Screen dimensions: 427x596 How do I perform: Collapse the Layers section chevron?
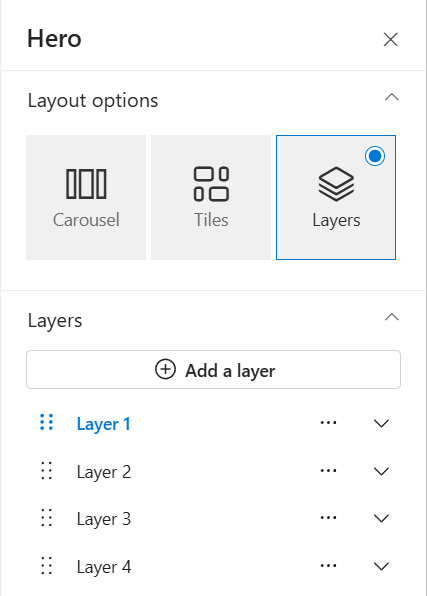[392, 317]
